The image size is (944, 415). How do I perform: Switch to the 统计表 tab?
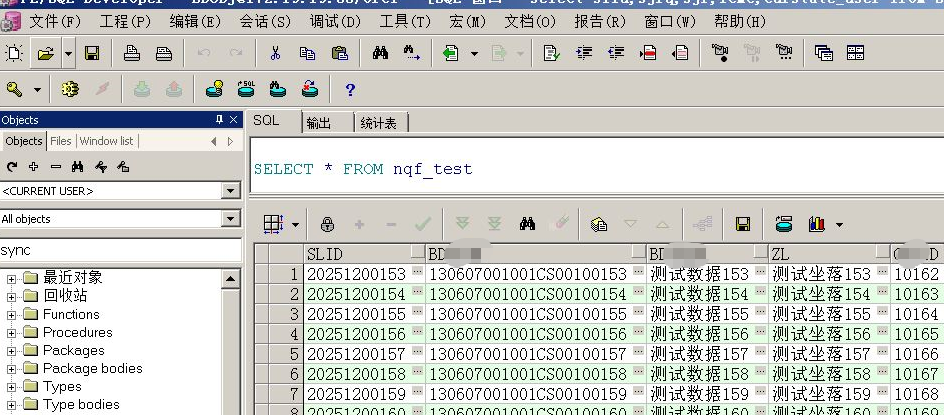pyautogui.click(x=381, y=123)
